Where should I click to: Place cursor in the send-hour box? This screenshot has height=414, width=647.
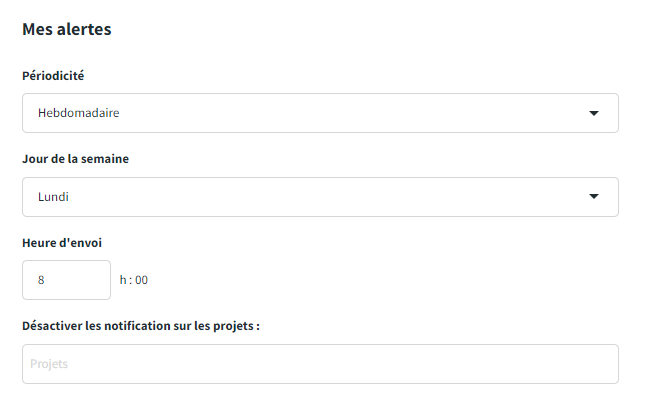(x=66, y=280)
